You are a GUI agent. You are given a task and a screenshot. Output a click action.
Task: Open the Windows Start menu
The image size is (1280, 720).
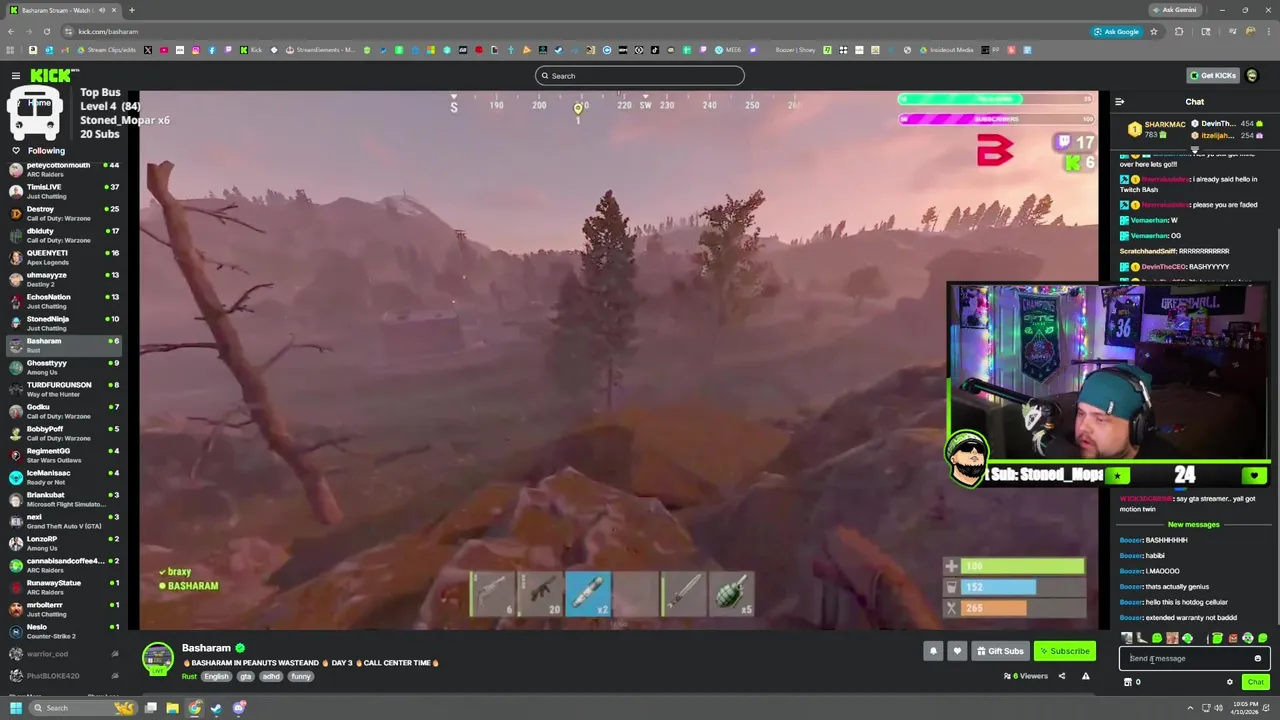click(x=15, y=708)
